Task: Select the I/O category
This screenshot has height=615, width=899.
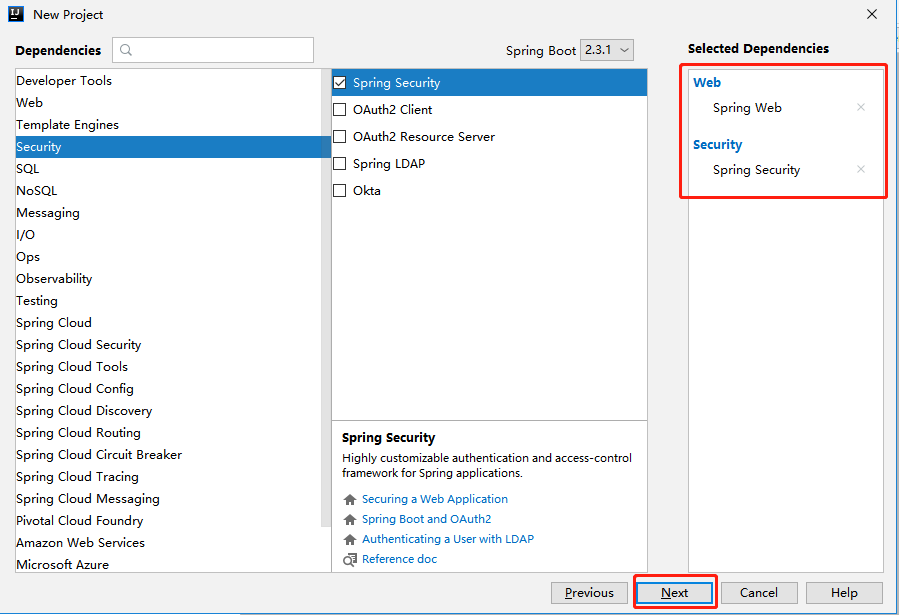Action: tap(168, 234)
